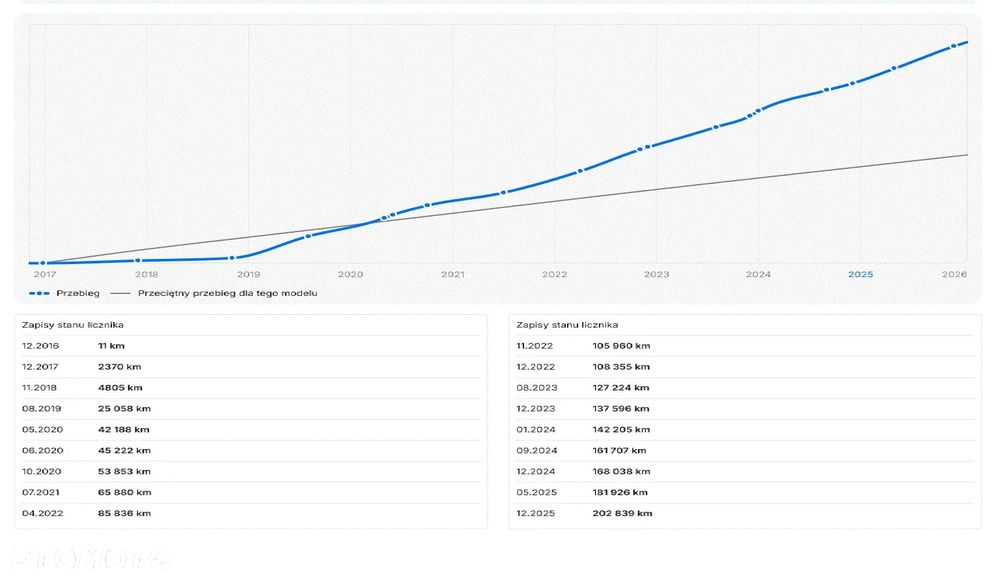Select the 2020 year label on the axis

pyautogui.click(x=350, y=274)
